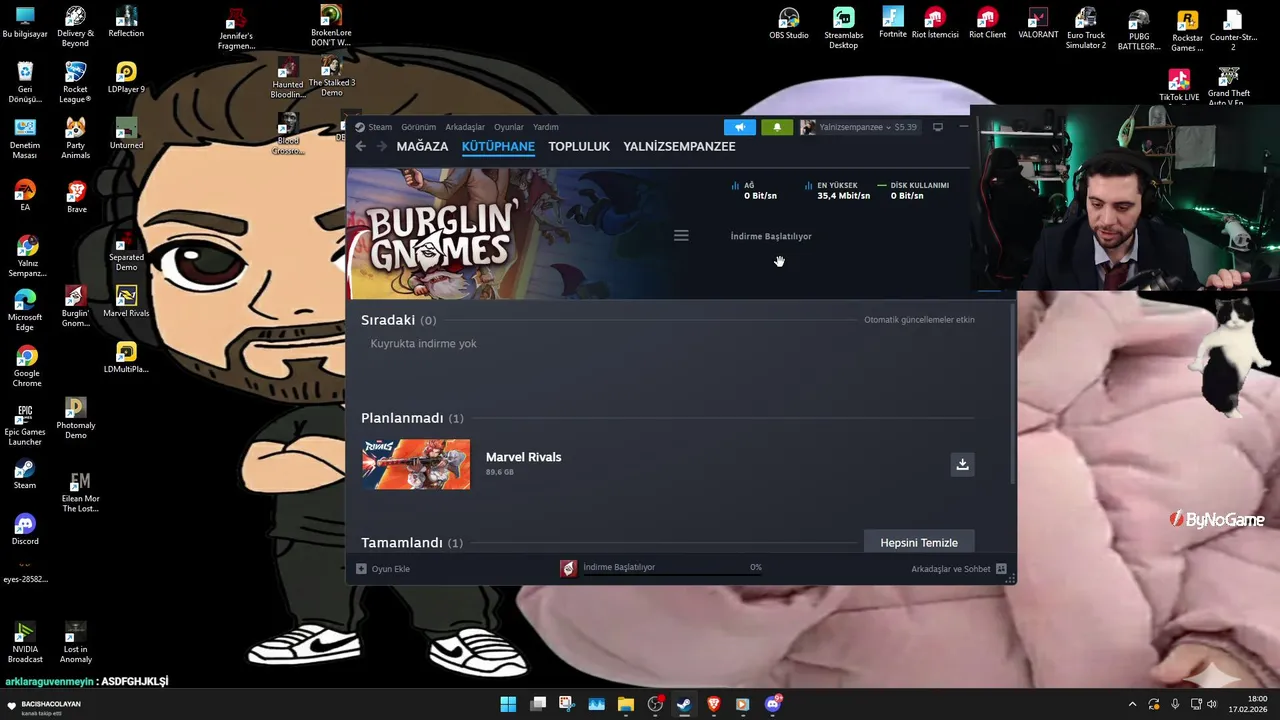
Task: Select the Marvel Rivals desktop shortcut
Action: pyautogui.click(x=126, y=303)
